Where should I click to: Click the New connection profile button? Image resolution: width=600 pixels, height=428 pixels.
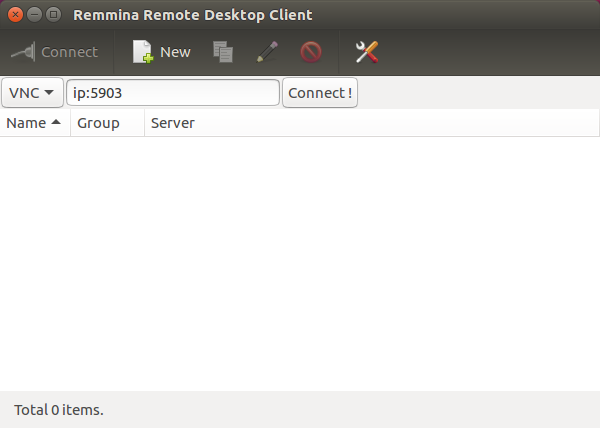click(x=161, y=52)
